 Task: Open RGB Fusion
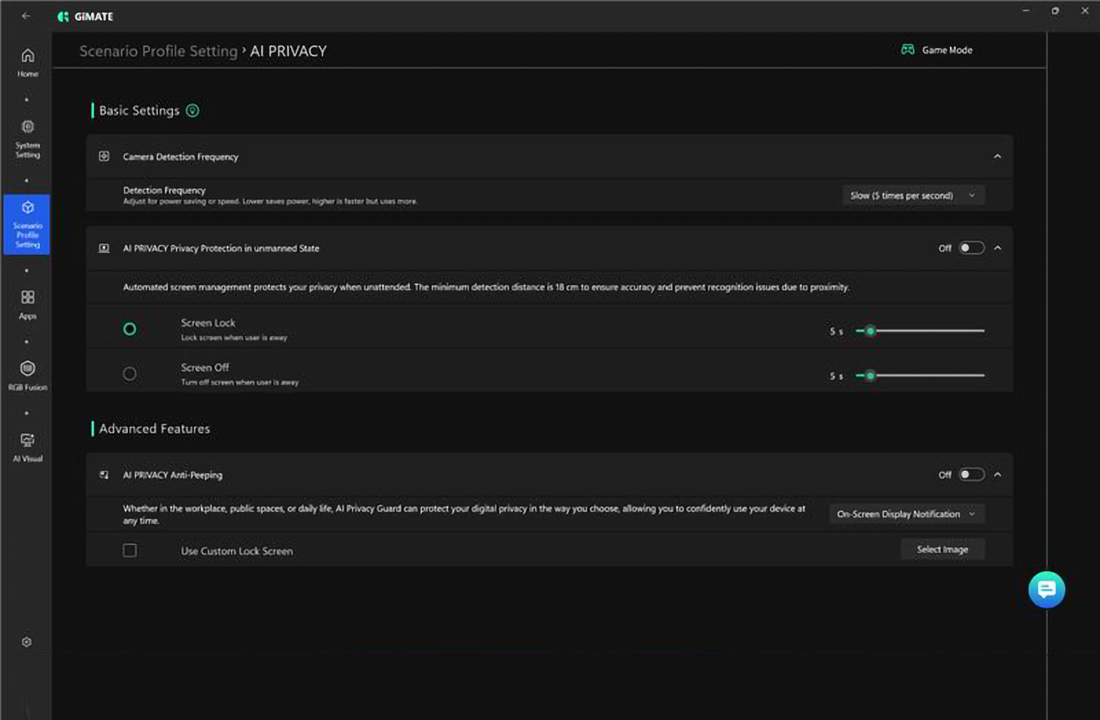click(x=27, y=375)
